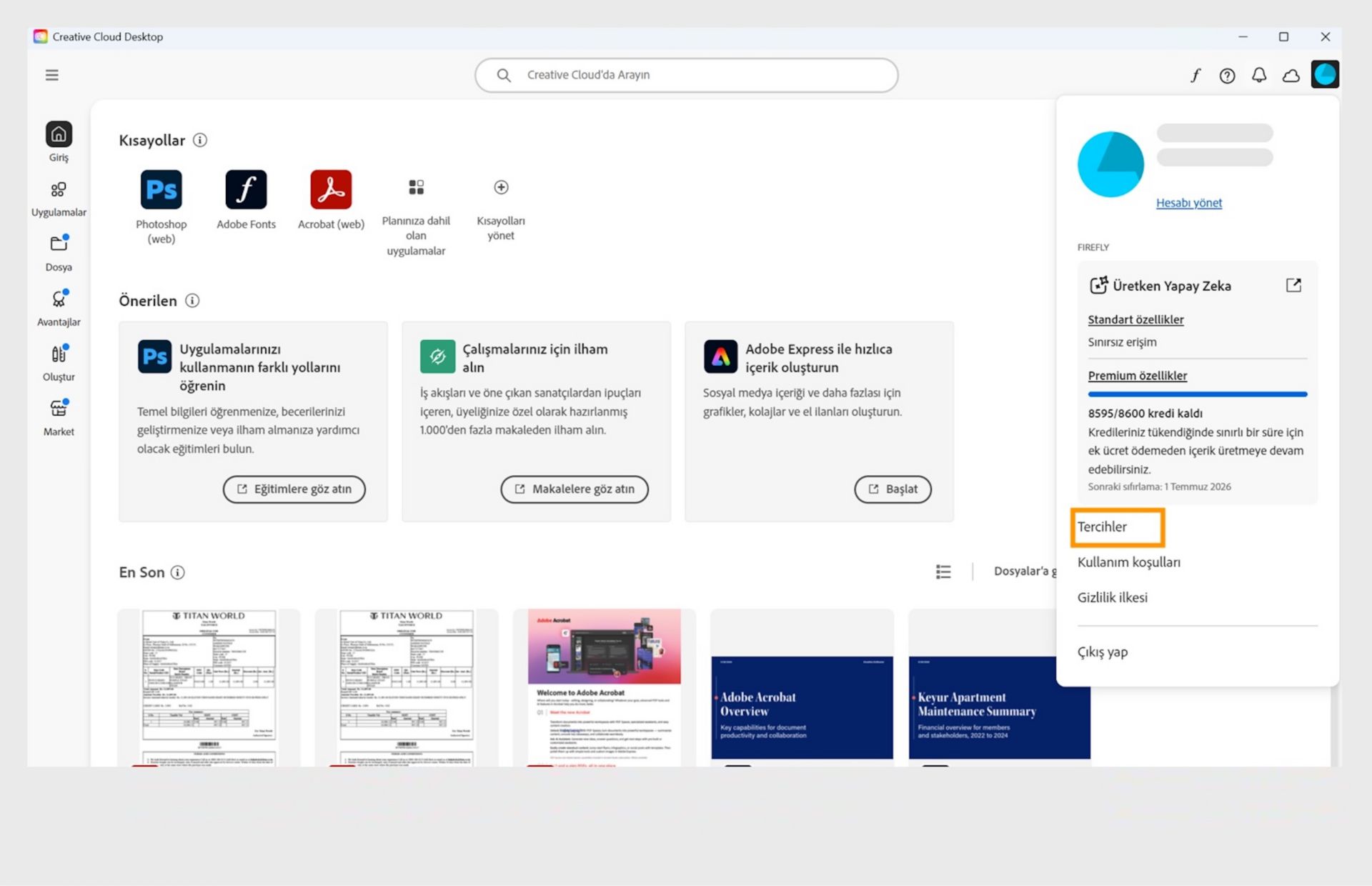Select Gizlilik ilkesi in profile menu
1372x886 pixels.
point(1112,597)
